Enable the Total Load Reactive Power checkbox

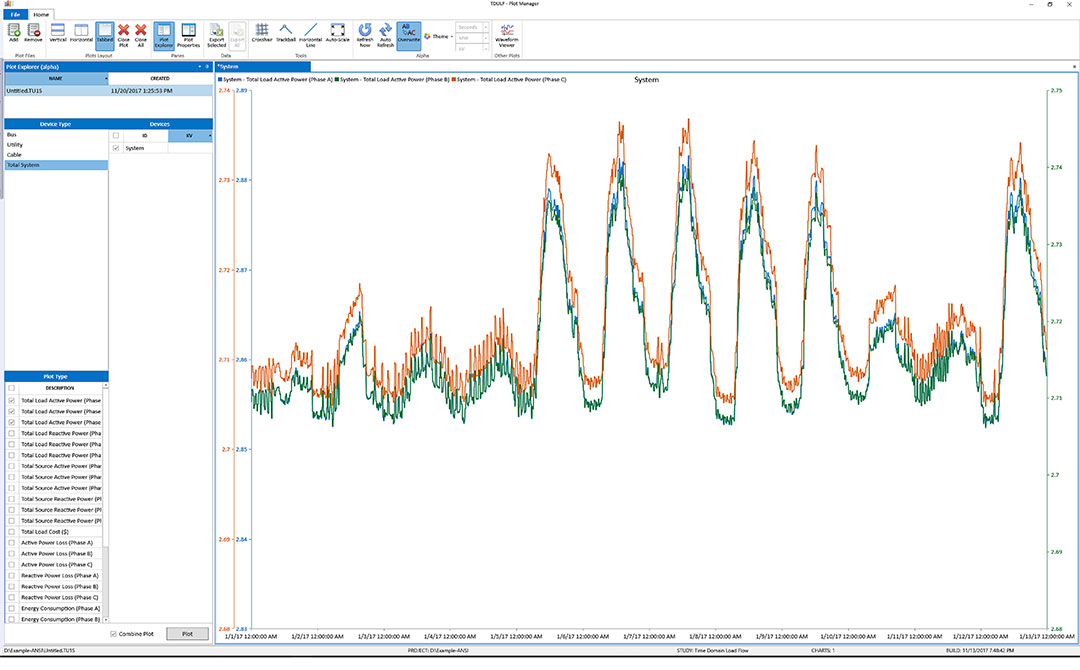tap(13, 433)
